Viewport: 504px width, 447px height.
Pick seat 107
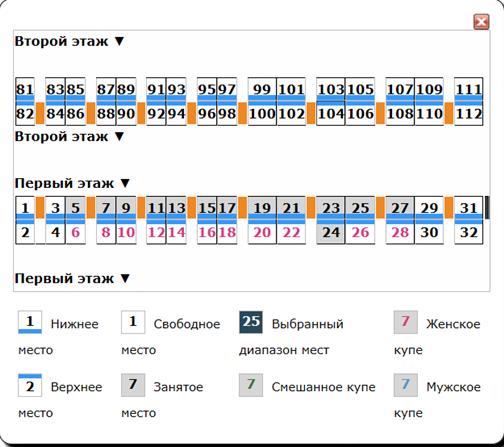click(400, 89)
